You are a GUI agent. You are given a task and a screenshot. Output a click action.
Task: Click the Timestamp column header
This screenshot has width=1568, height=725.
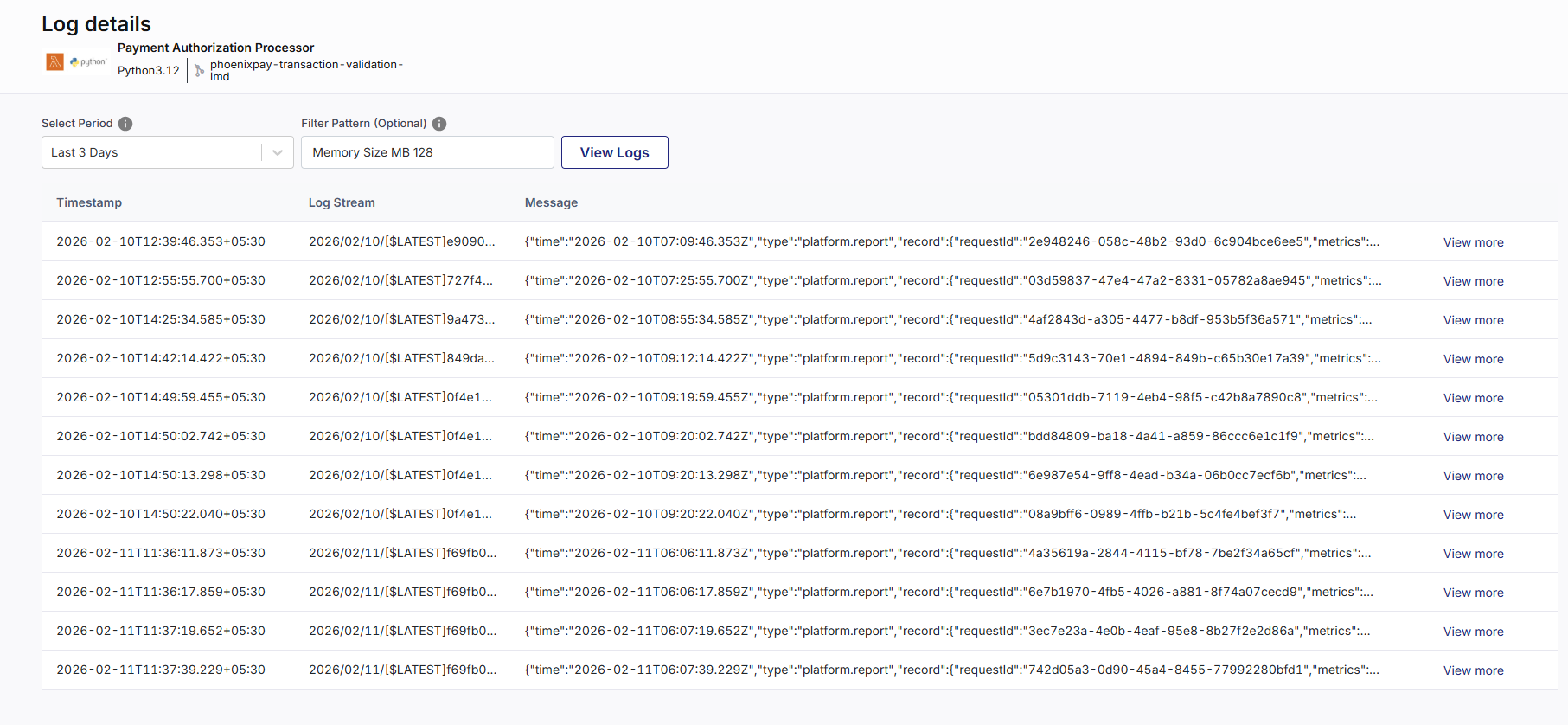pyautogui.click(x=89, y=202)
